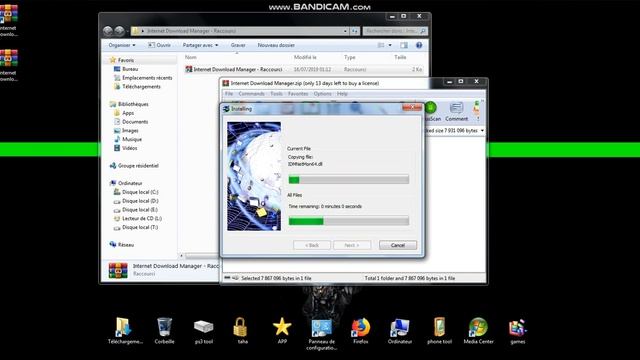Viewport: 640px width, 360px height.
Task: Select Disque local (C:) in navigation pane
Action: (140, 192)
